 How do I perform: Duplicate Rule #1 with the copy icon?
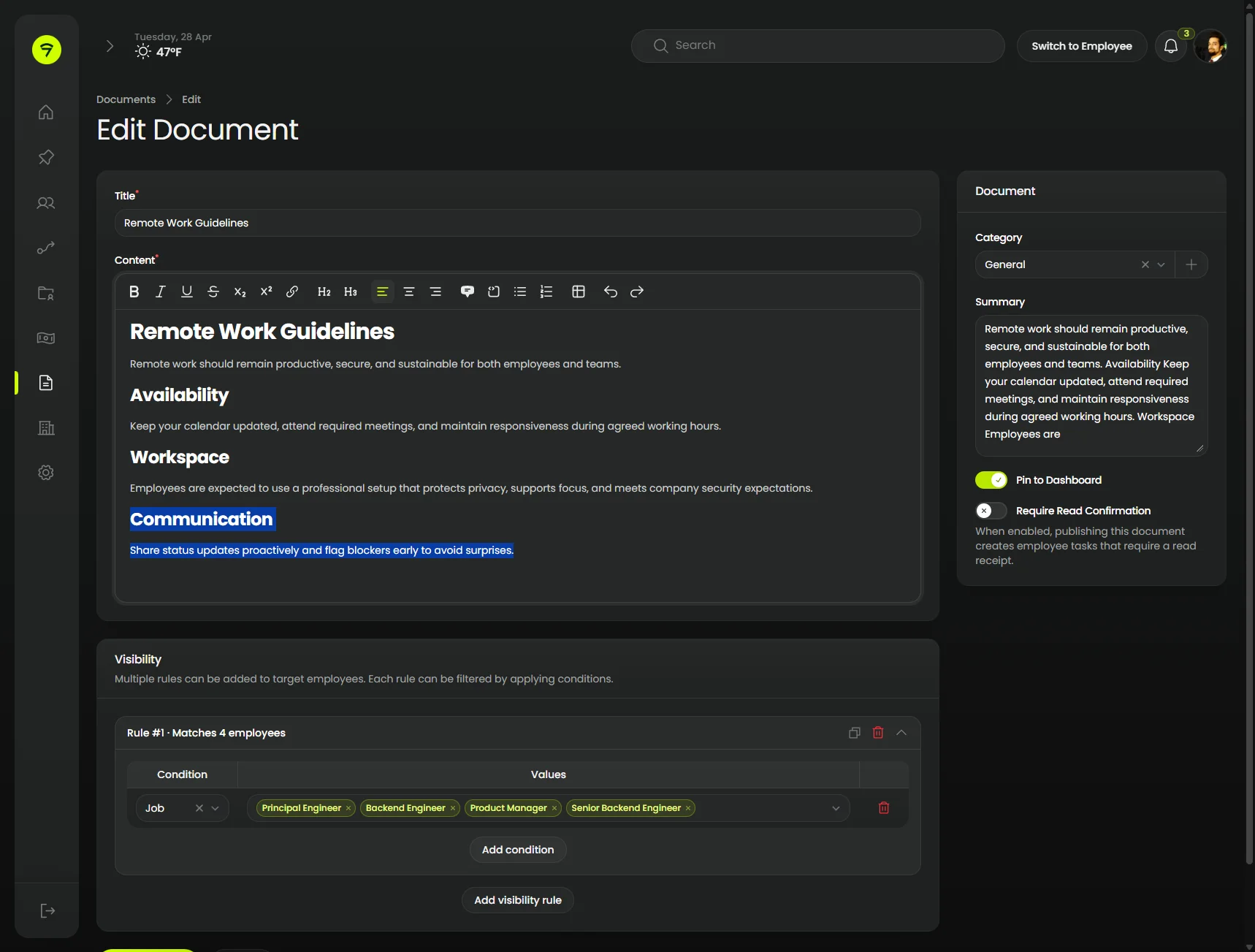pos(854,733)
